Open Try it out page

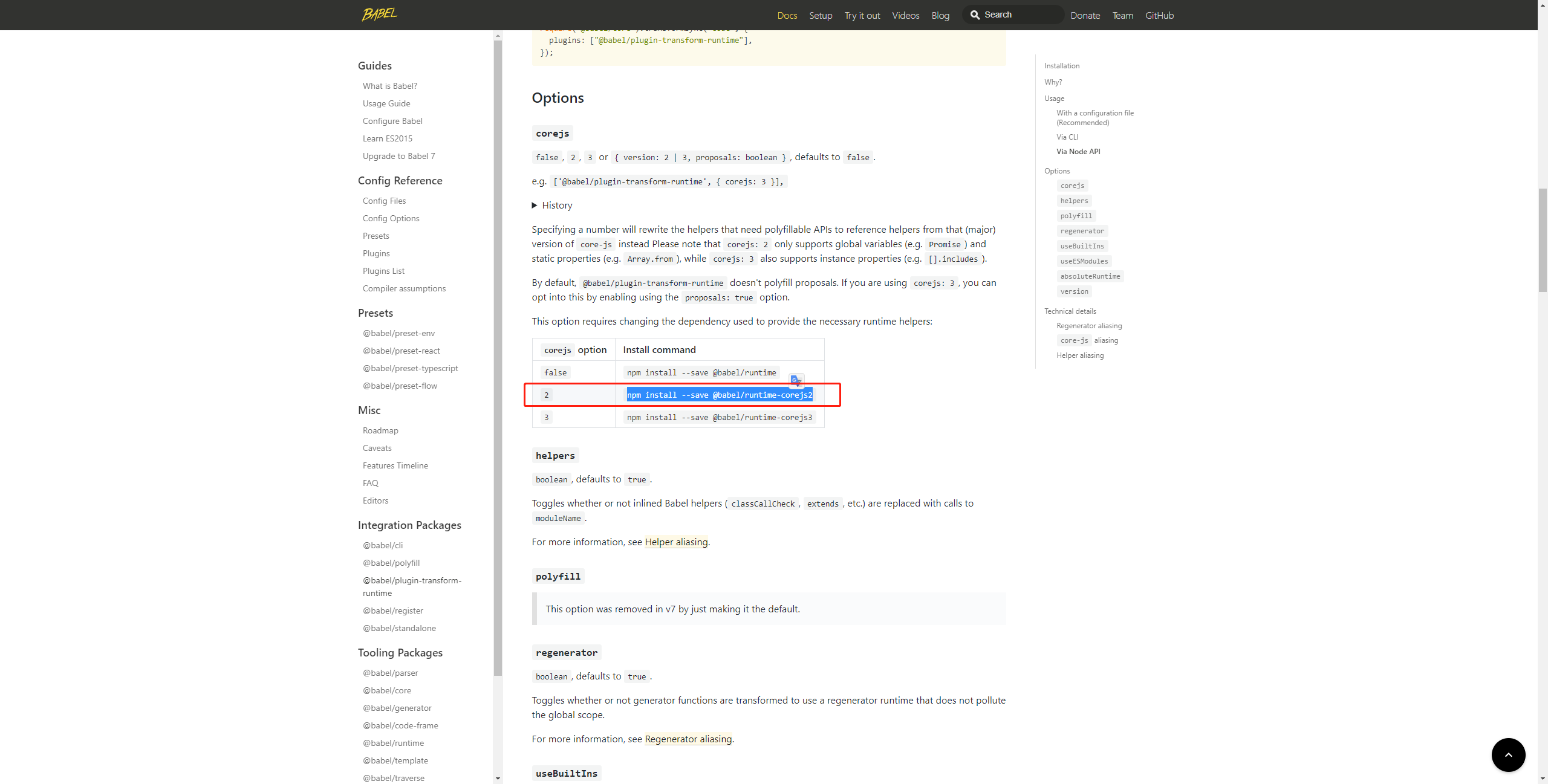point(862,15)
